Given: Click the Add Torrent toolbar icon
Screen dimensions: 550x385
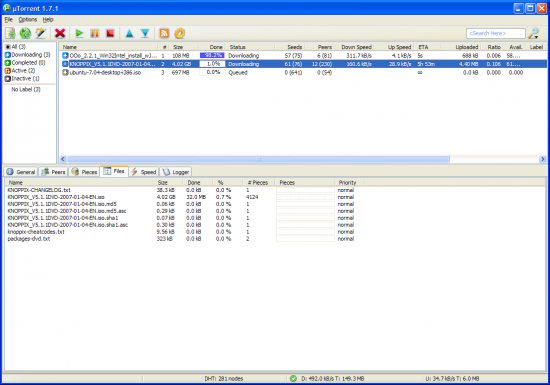Looking at the screenshot, I should pyautogui.click(x=11, y=33).
